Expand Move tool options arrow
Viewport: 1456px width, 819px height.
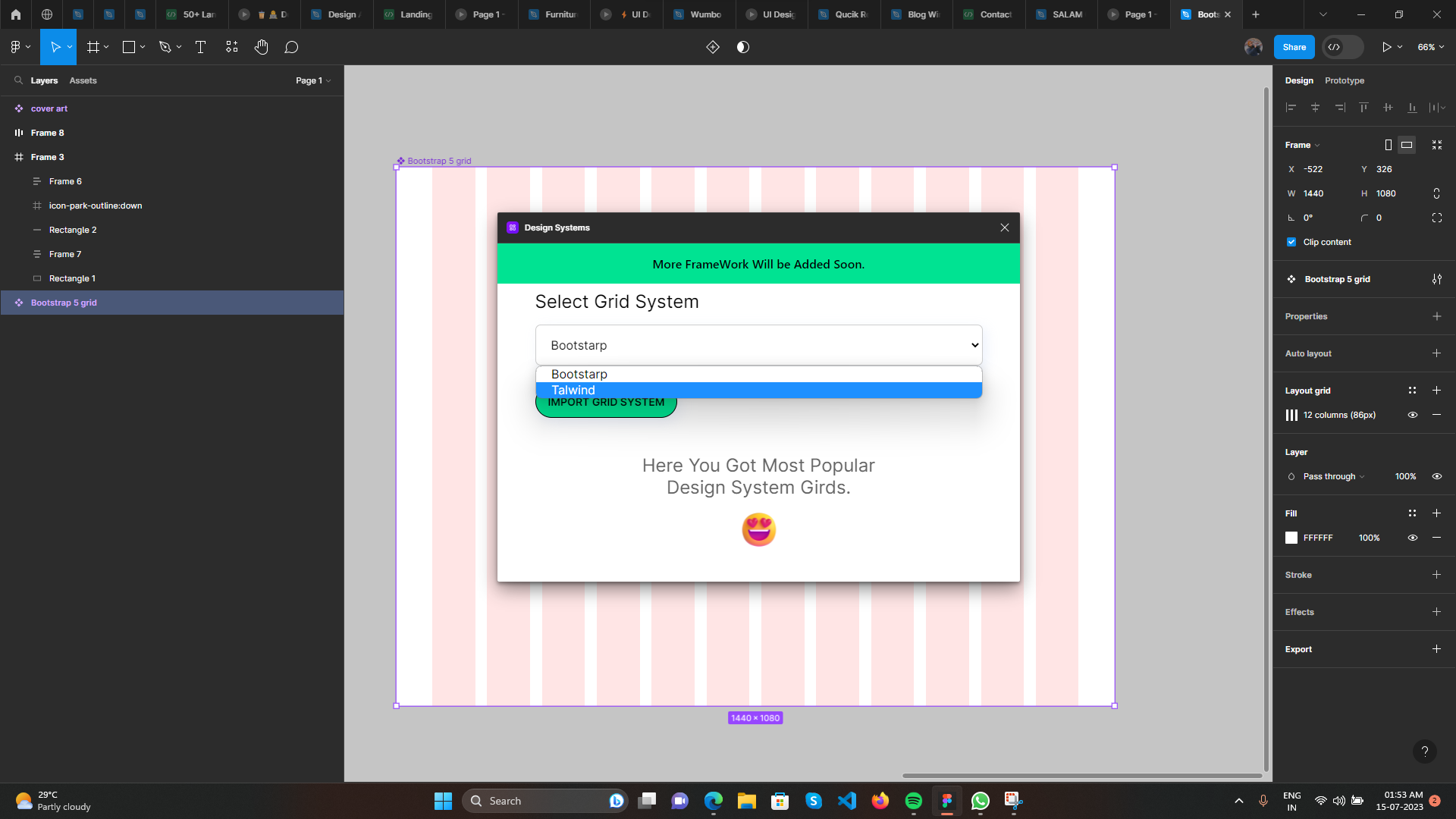pyautogui.click(x=70, y=47)
